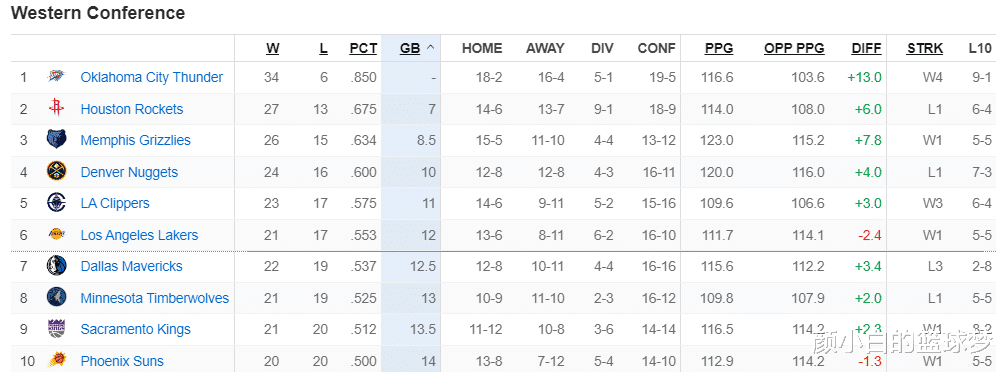The image size is (1007, 372).
Task: Click the Sacramento Kings logo icon
Action: tap(57, 329)
